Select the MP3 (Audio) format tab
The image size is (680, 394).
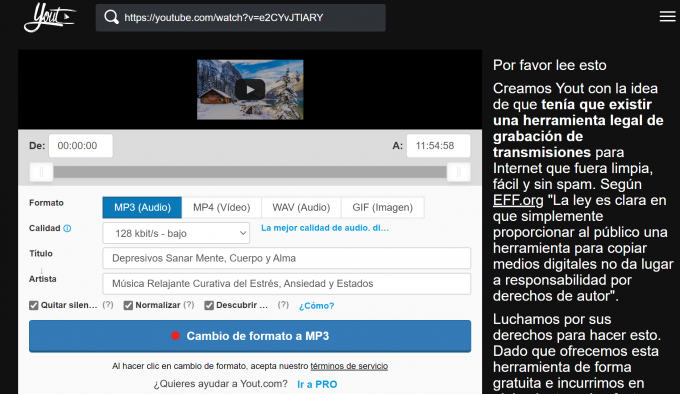point(142,207)
